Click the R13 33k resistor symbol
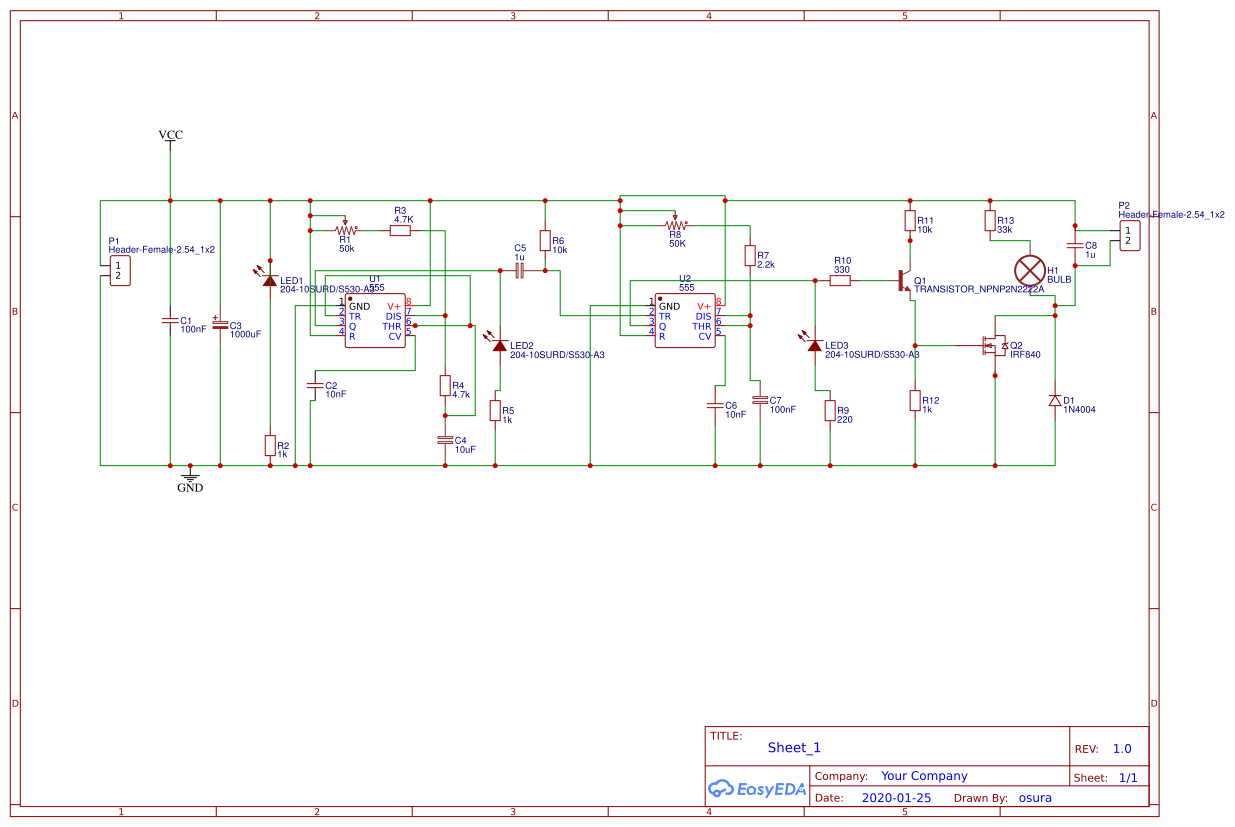 (x=990, y=221)
